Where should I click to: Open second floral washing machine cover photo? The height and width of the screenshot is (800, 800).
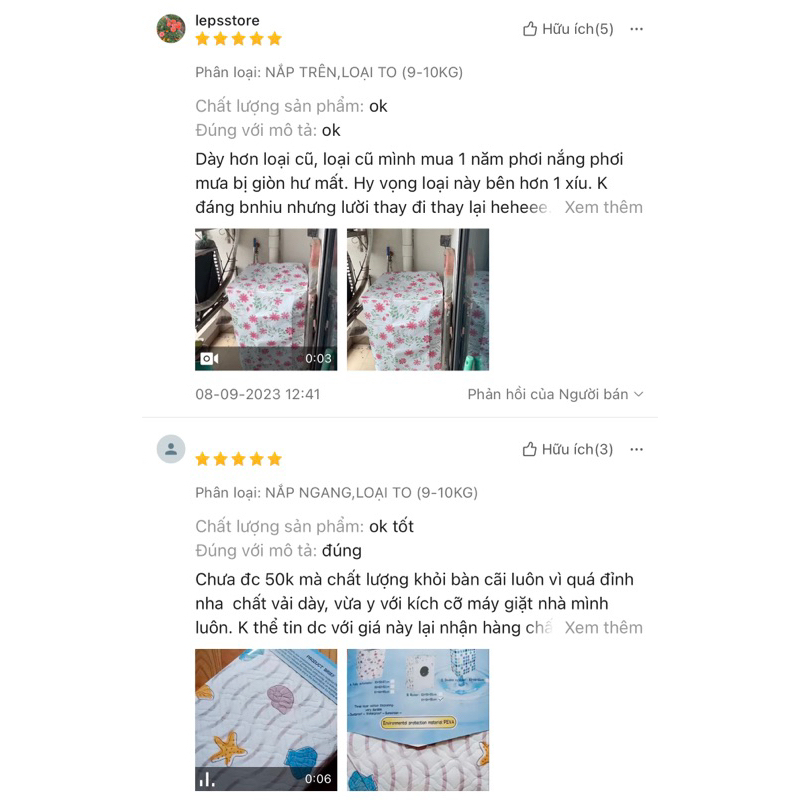tap(418, 299)
